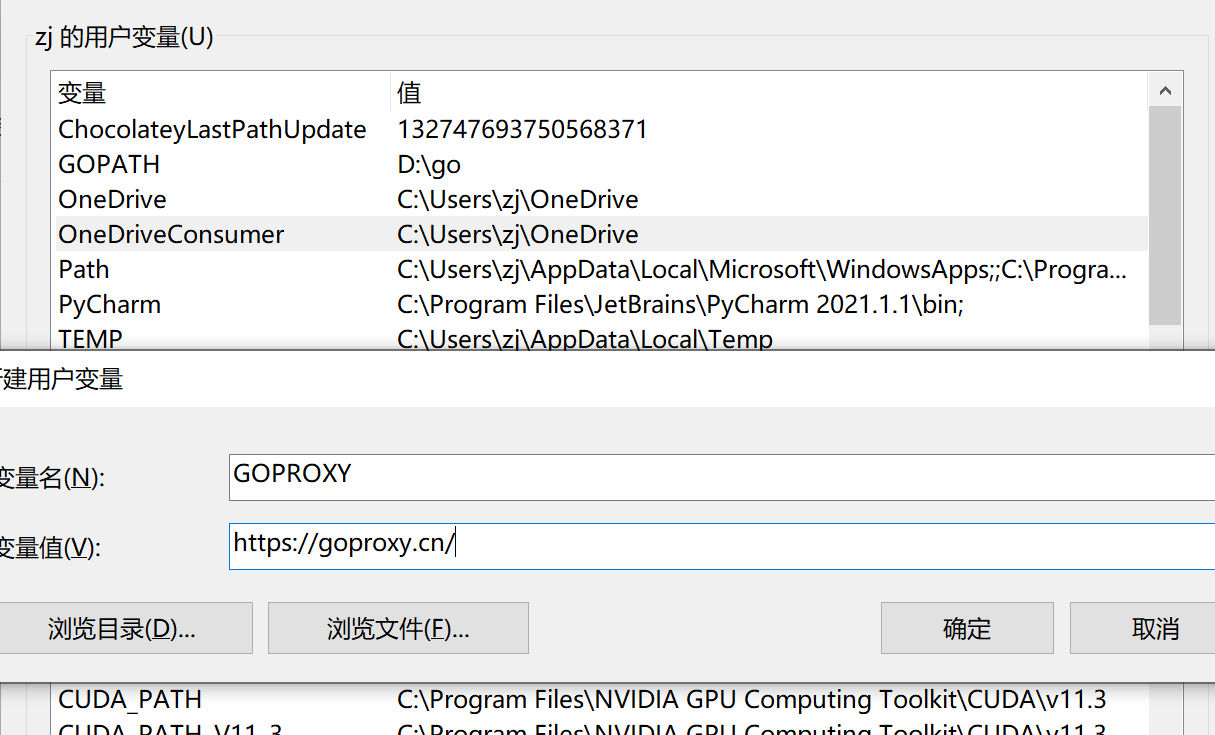The width and height of the screenshot is (1215, 735).
Task: Open 浏览文件(F)... file browser
Action: 398,628
